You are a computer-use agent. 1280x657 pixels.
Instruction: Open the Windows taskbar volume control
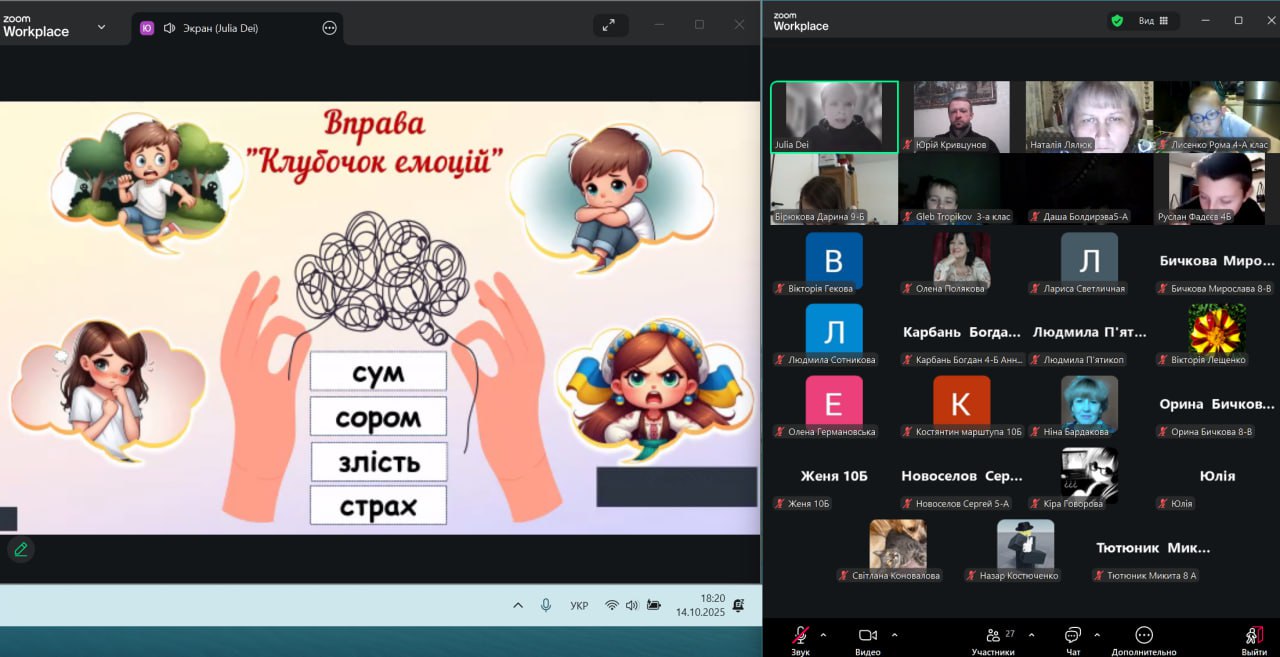point(632,605)
